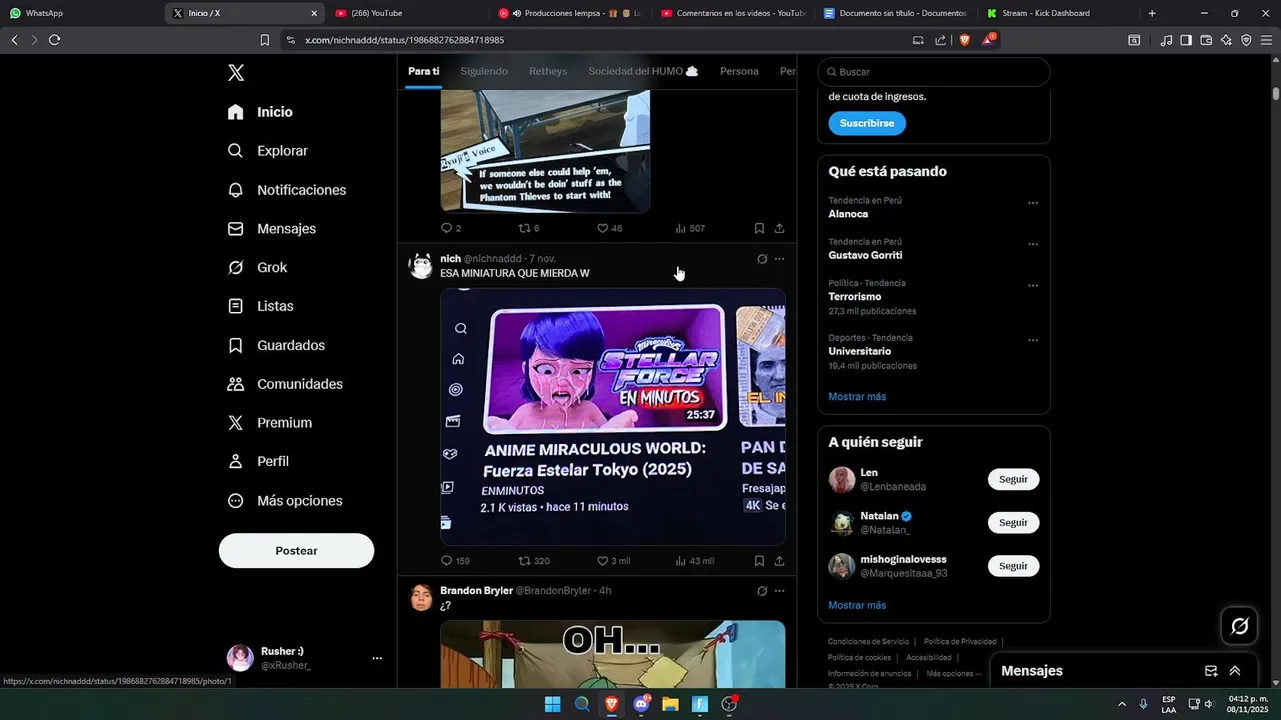Open options for Gustavo Gorriti trend
Screen dimensions: 1281x720
(1033, 244)
